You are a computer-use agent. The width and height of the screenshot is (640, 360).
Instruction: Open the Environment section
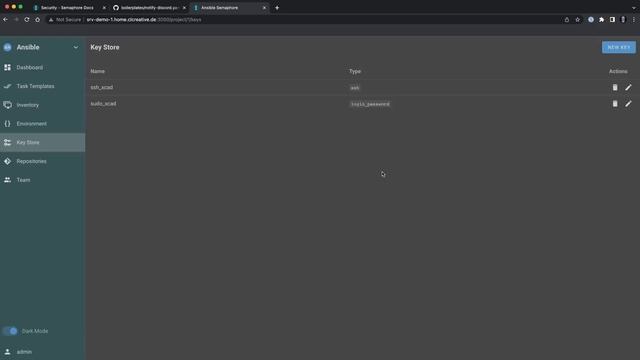42,124
